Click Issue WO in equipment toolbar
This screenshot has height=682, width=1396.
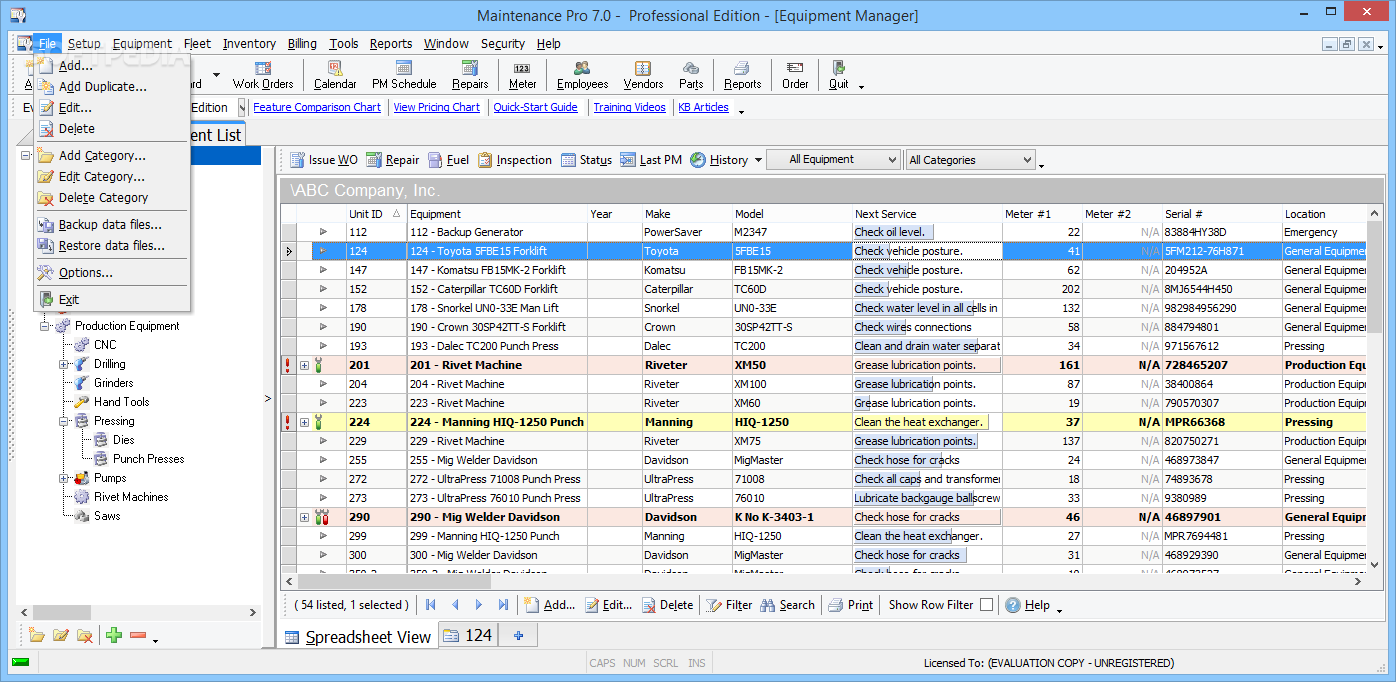(x=323, y=160)
